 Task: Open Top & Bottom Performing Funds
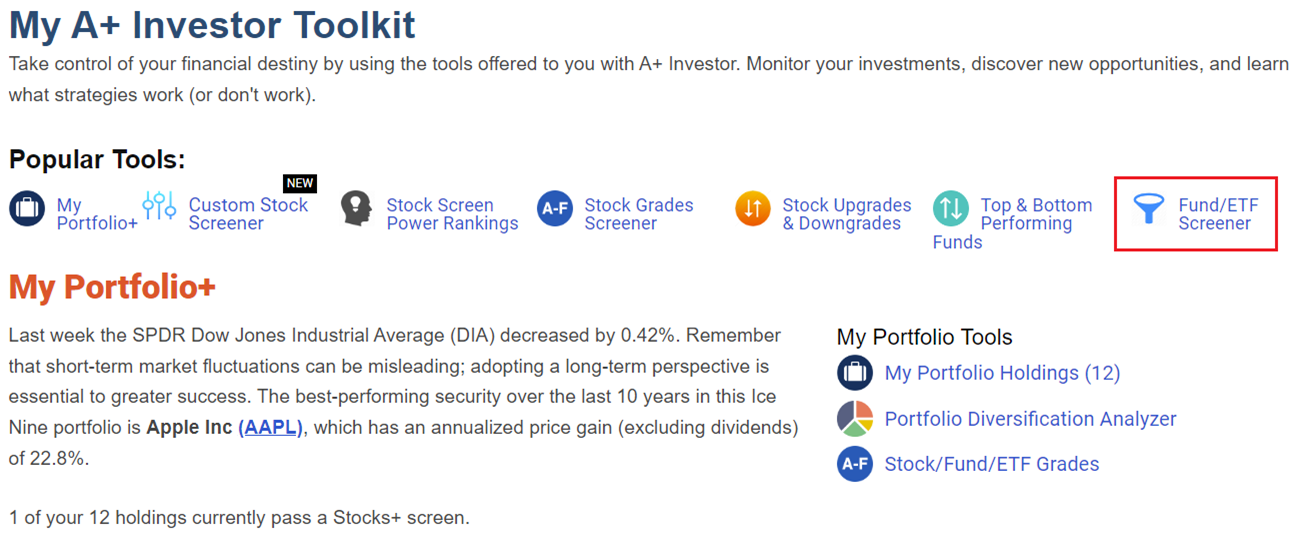tap(1012, 223)
